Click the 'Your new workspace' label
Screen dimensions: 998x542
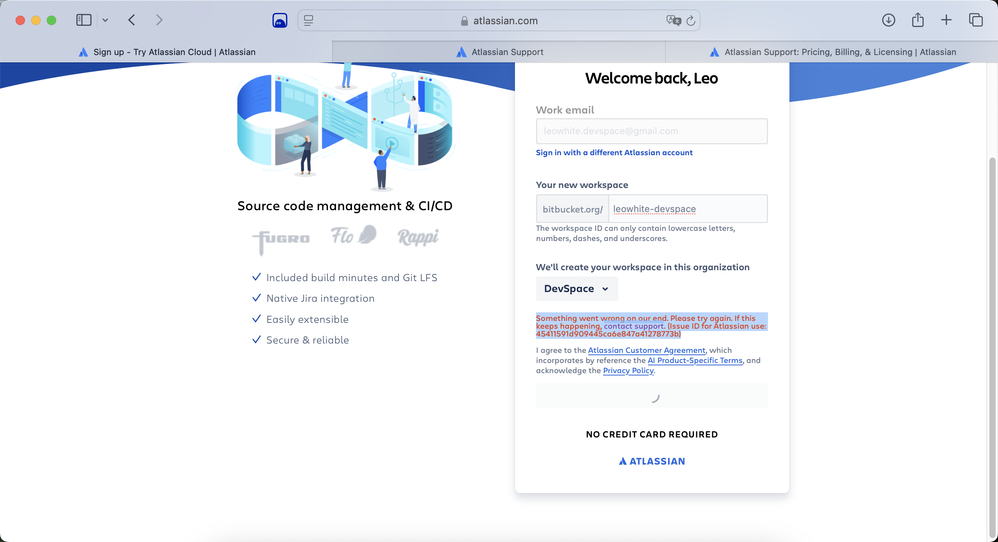click(582, 185)
